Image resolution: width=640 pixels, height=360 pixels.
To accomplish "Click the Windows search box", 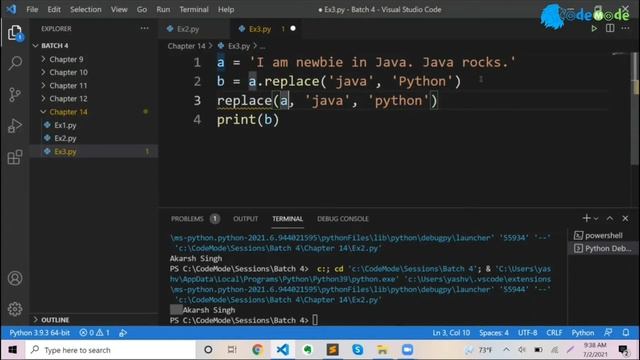I will point(110,350).
